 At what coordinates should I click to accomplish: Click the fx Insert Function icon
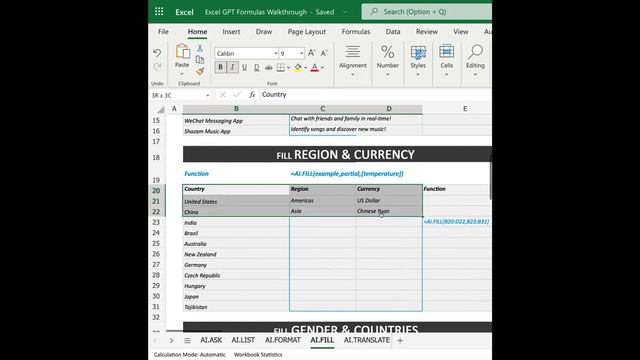point(252,95)
